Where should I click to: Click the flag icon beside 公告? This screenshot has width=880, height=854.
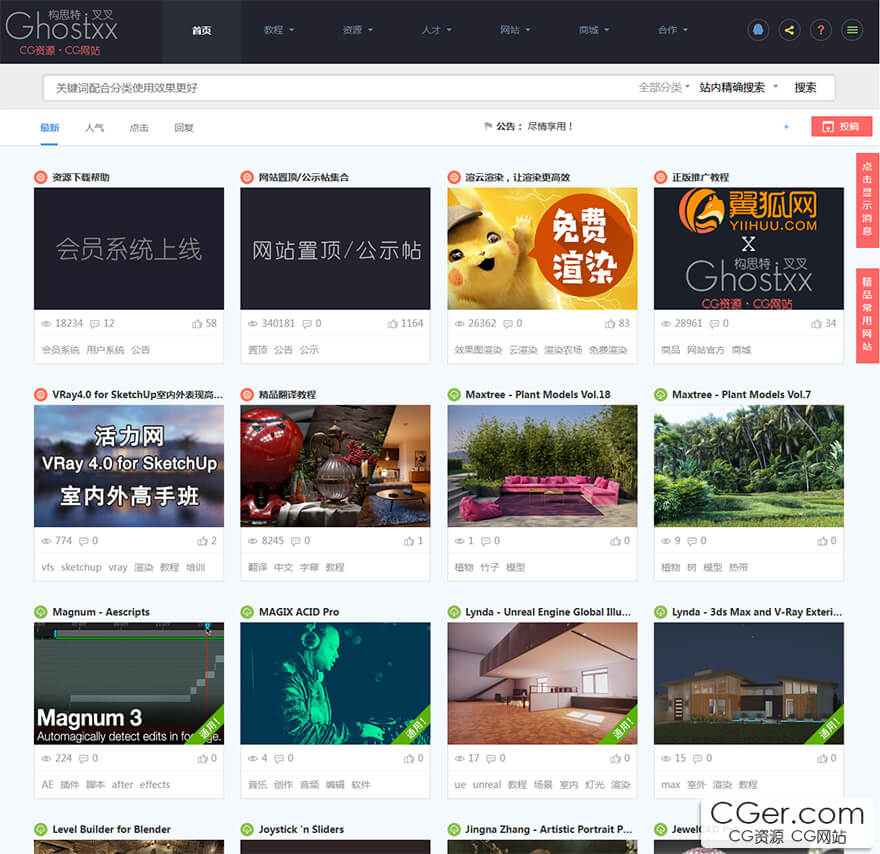488,127
